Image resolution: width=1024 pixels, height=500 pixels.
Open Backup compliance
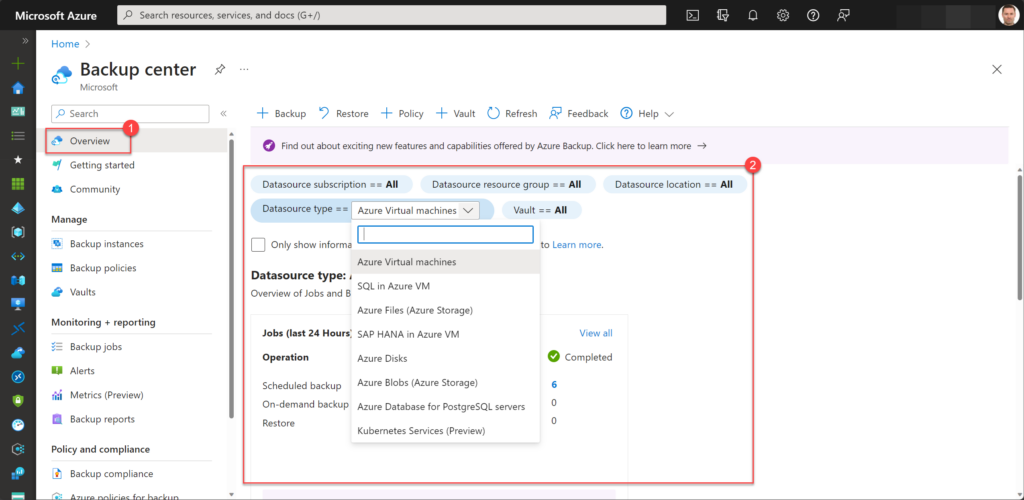click(x=111, y=474)
